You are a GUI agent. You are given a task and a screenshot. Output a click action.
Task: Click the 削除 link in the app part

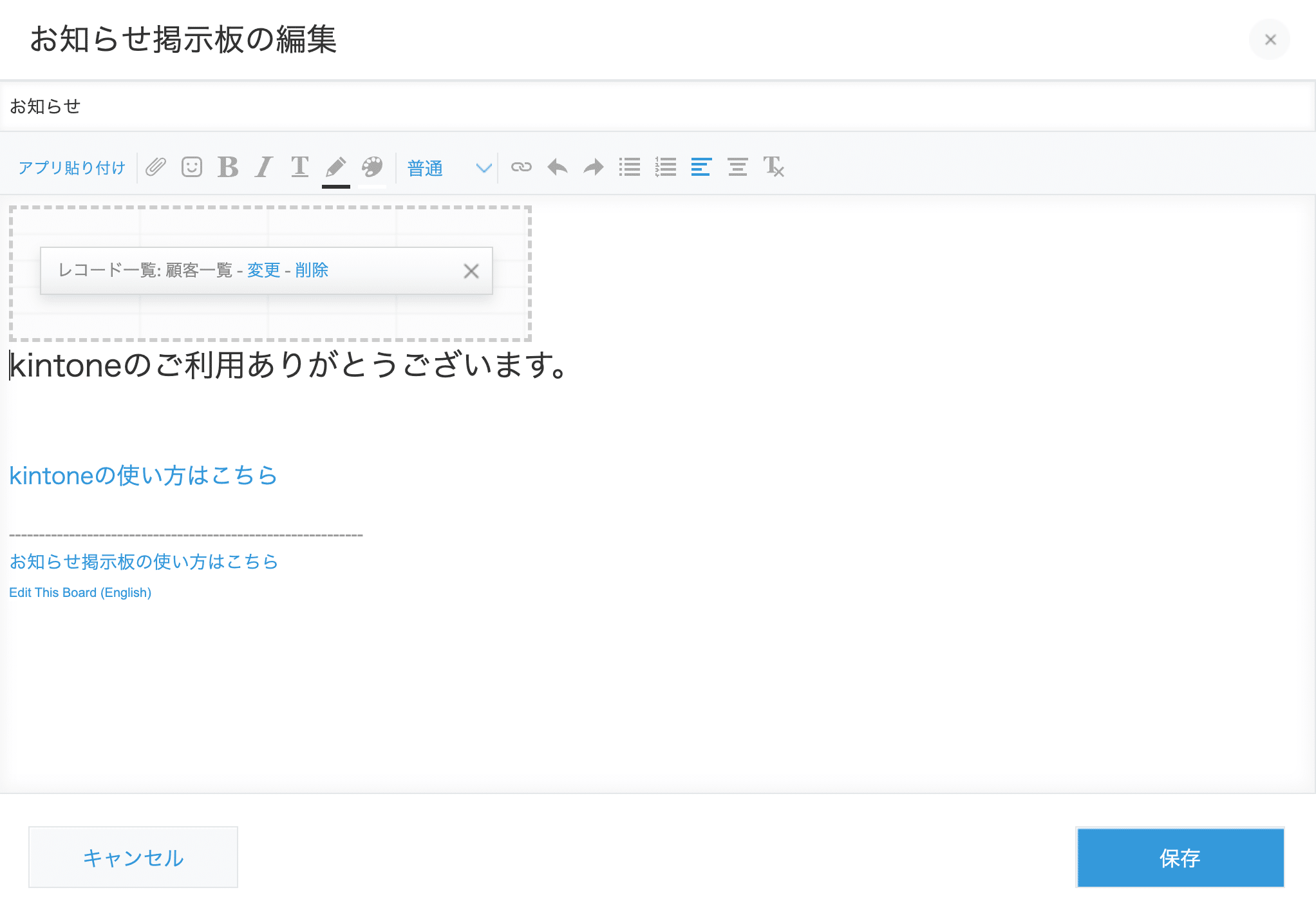312,270
